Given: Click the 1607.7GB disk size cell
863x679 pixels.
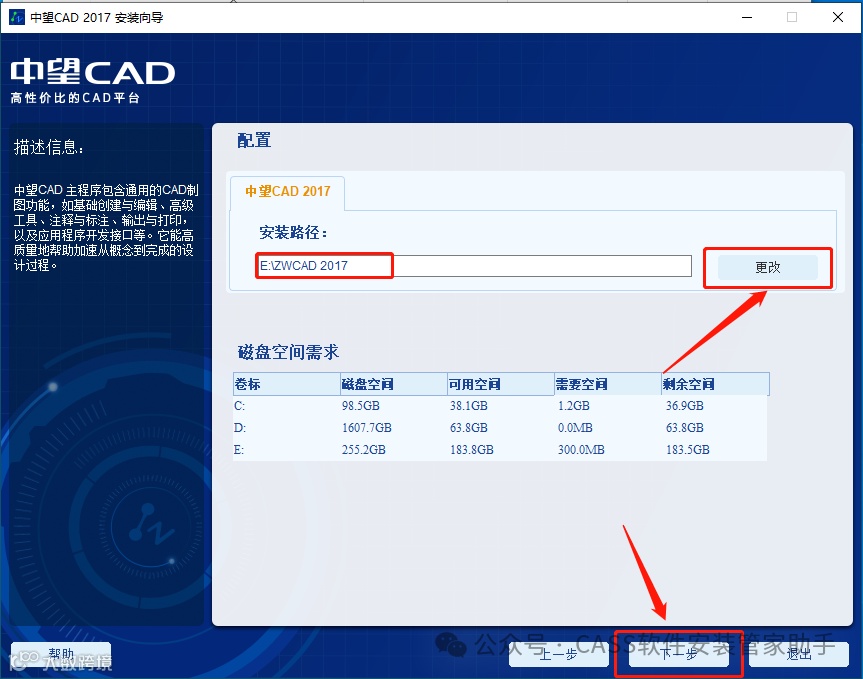Looking at the screenshot, I should point(367,428).
